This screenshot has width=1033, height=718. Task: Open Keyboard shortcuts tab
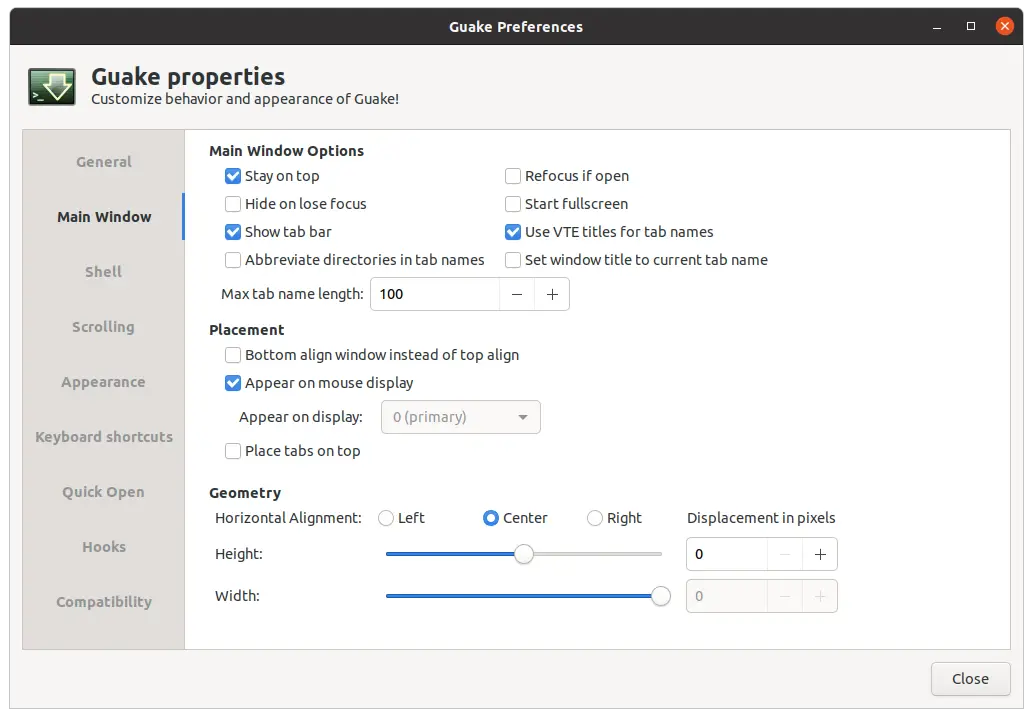[103, 437]
